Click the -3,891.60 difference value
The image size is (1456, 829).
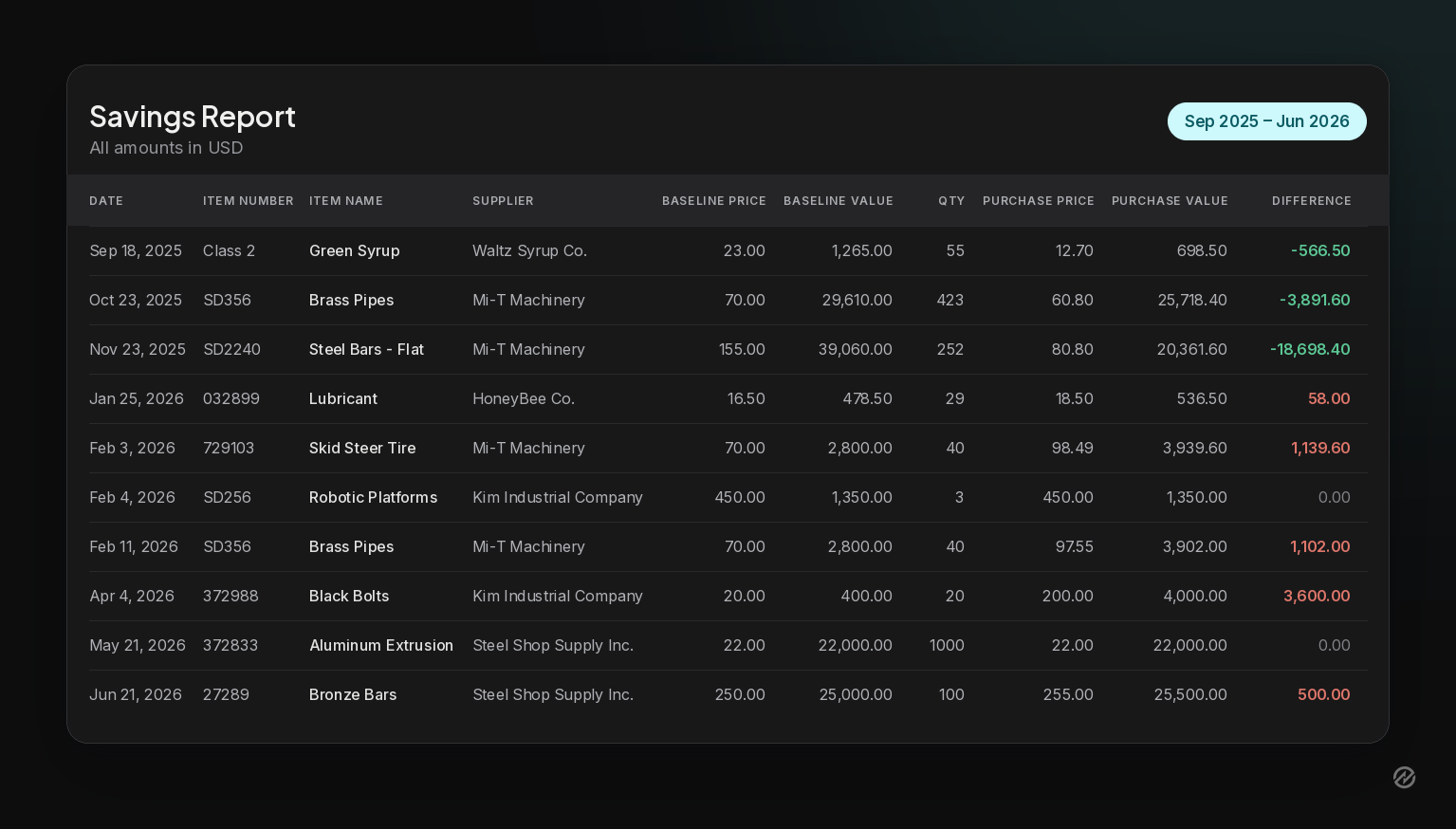coord(1315,300)
